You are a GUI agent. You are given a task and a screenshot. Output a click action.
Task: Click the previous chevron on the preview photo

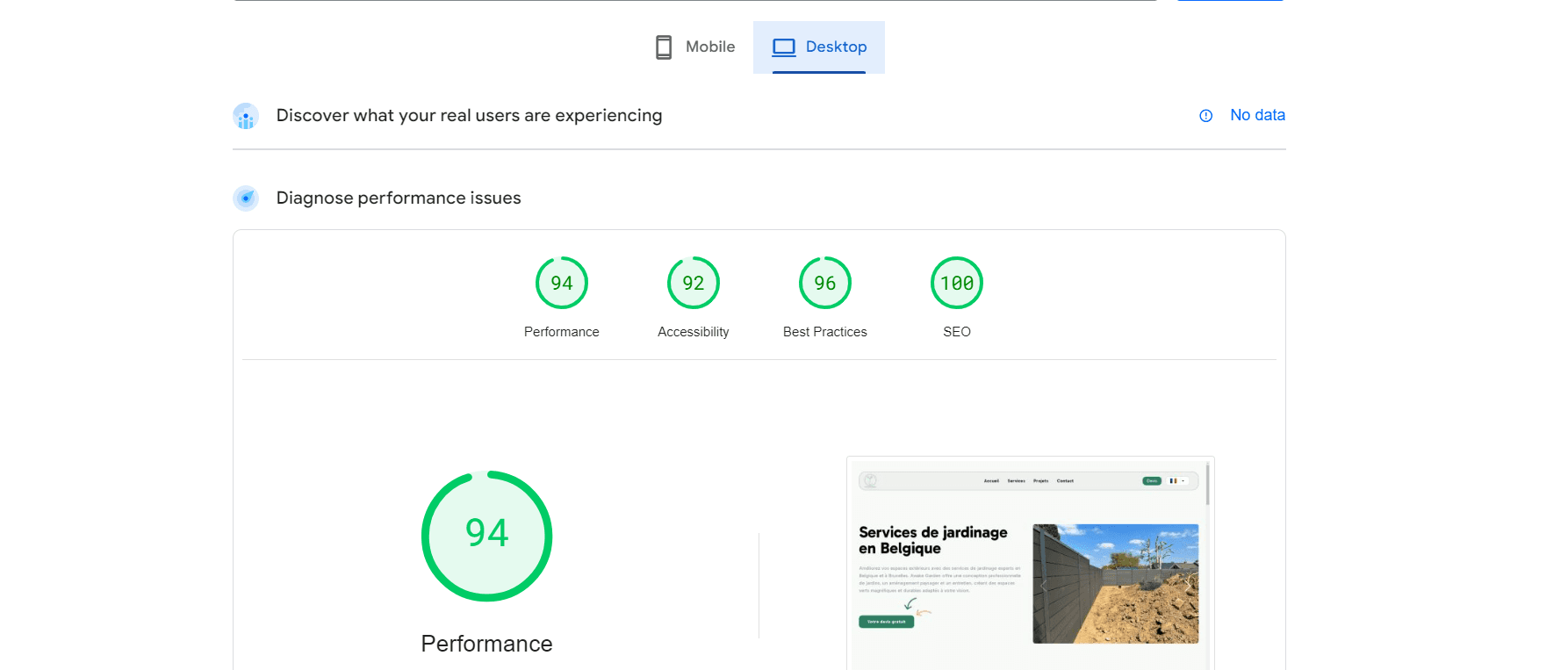1044,584
